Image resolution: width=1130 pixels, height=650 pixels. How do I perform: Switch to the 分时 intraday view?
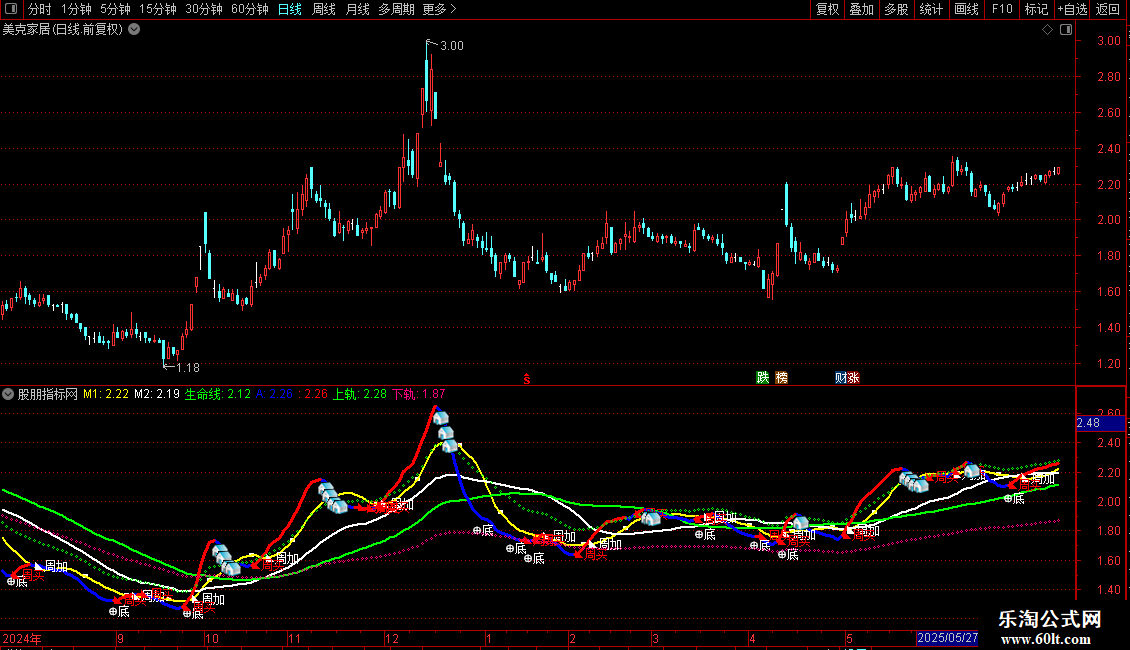tap(40, 9)
